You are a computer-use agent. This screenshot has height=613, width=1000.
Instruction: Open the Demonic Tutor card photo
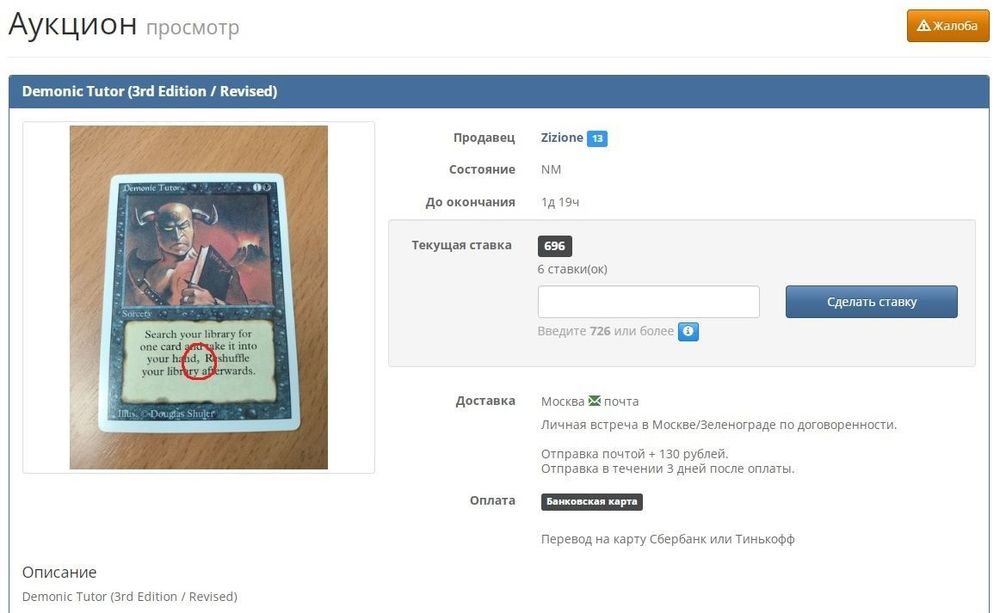click(x=198, y=297)
